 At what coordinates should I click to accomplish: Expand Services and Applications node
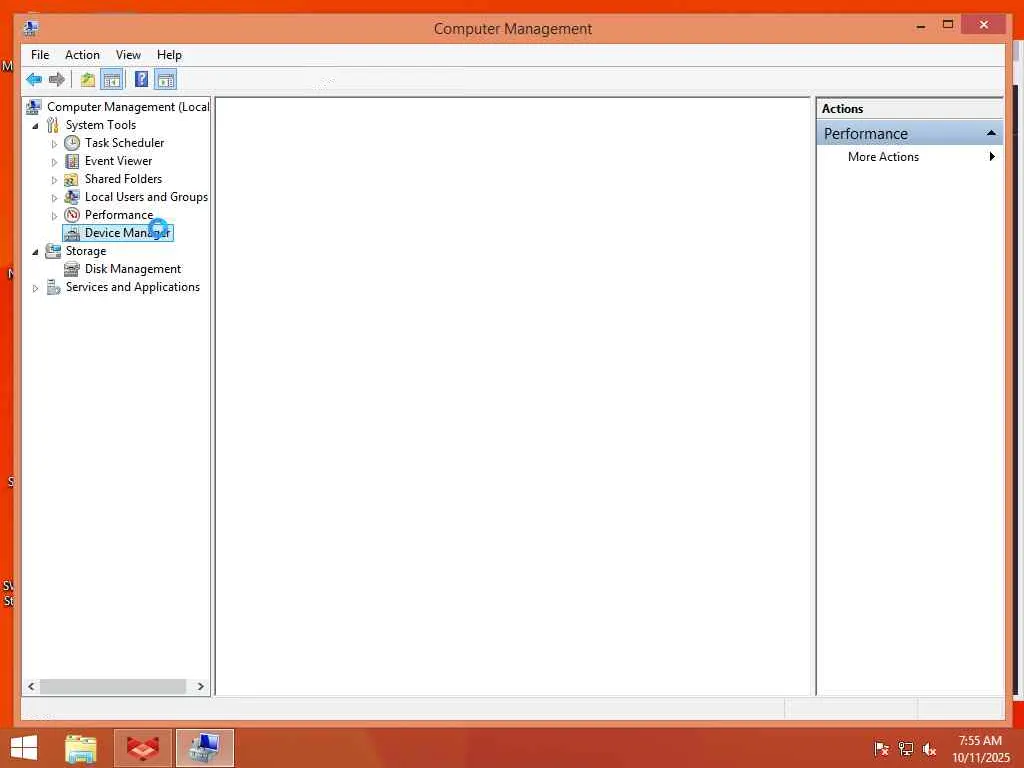pos(35,288)
